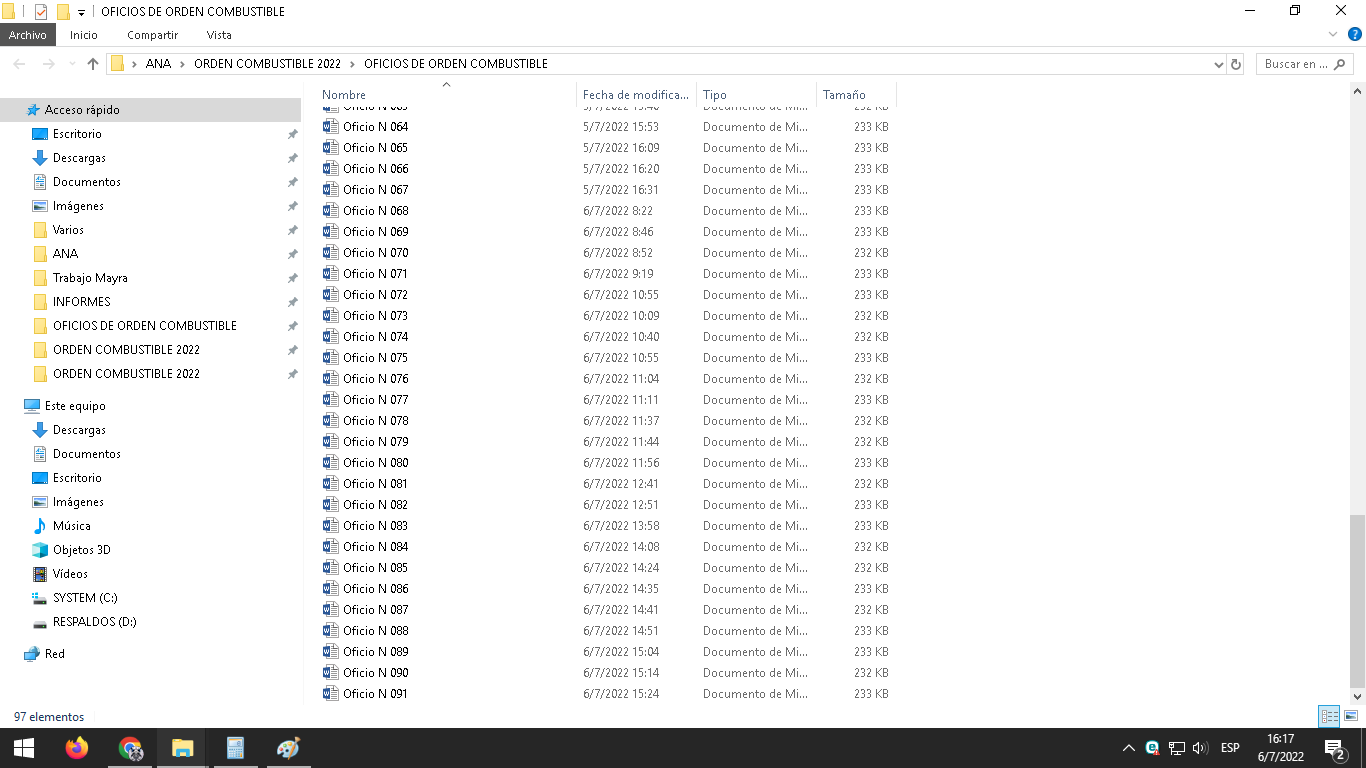Screen dimensions: 1366x768
Task: Show hidden system tray icons
Action: [x=1128, y=748]
